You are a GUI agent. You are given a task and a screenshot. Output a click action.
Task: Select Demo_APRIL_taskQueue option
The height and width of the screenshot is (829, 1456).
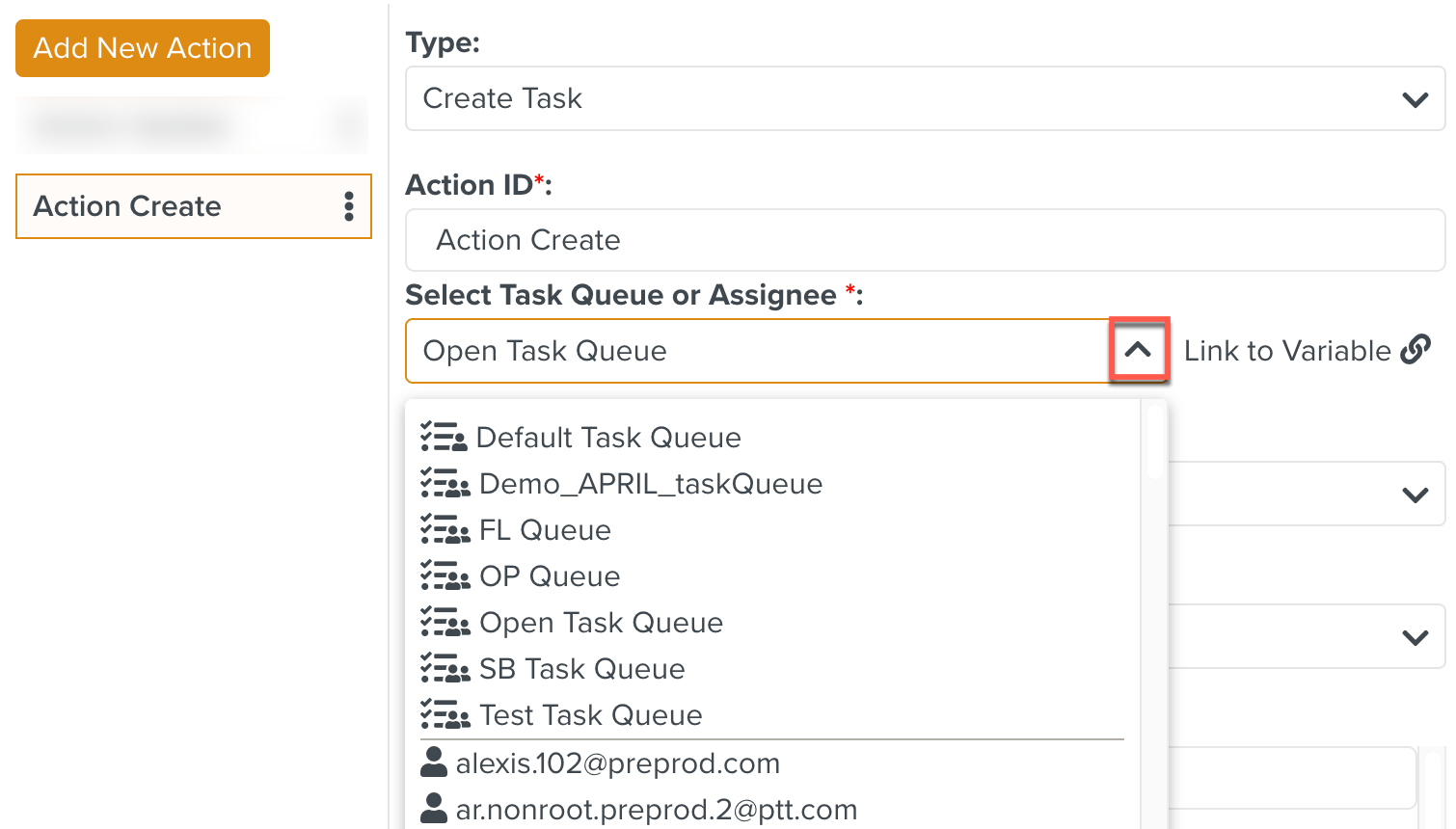click(x=650, y=484)
